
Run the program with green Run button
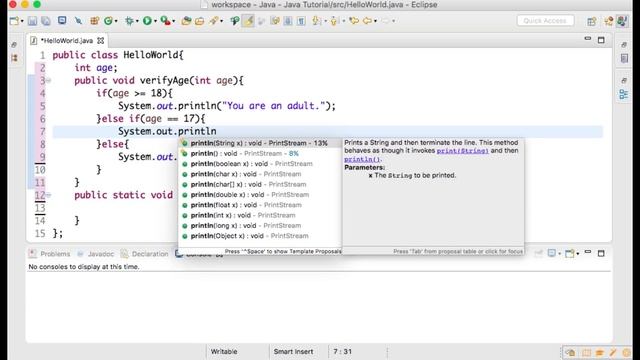[x=147, y=21]
